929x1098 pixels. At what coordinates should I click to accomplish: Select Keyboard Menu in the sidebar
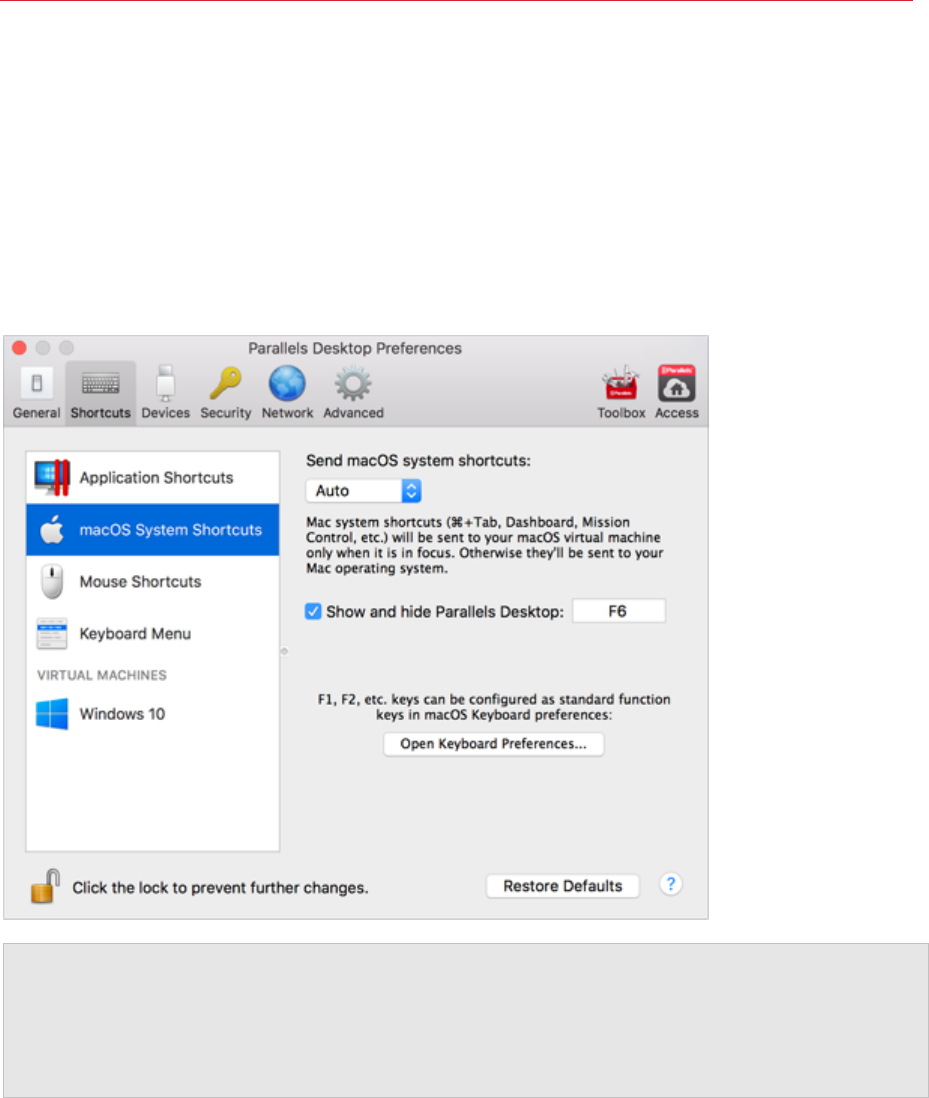(153, 634)
